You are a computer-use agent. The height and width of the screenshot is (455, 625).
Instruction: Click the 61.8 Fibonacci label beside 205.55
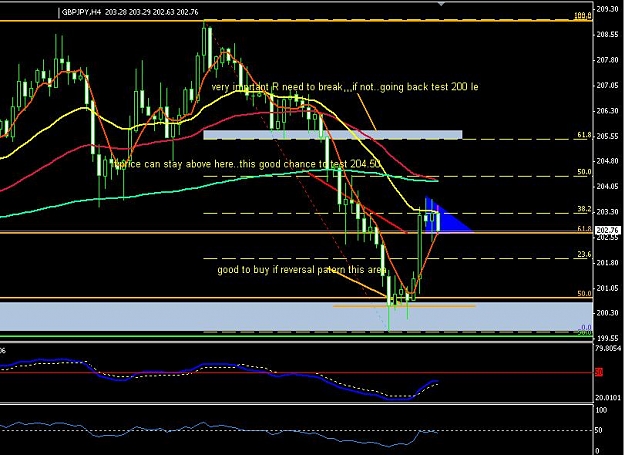click(584, 135)
